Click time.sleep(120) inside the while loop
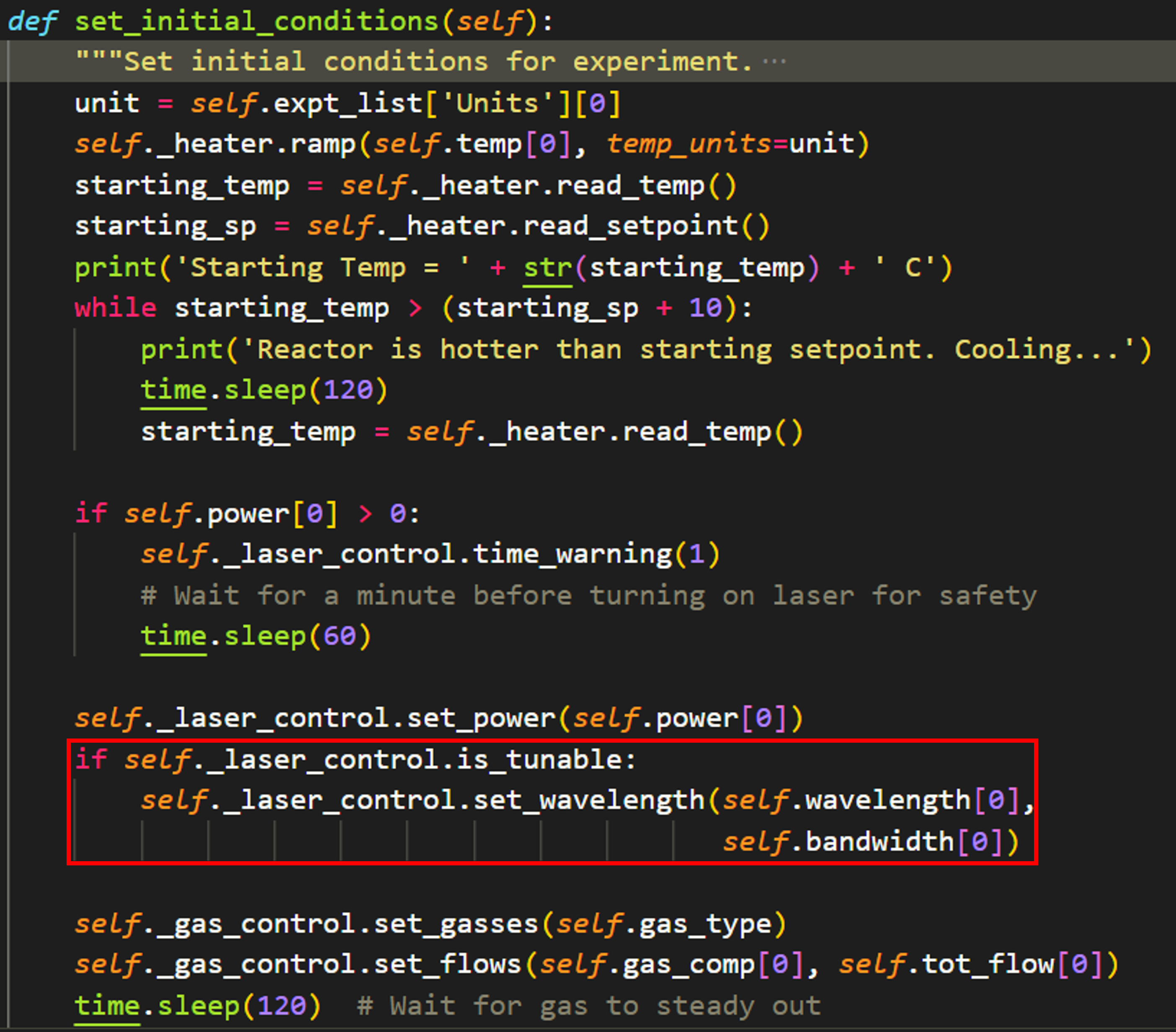1176x1032 pixels. coord(264,391)
